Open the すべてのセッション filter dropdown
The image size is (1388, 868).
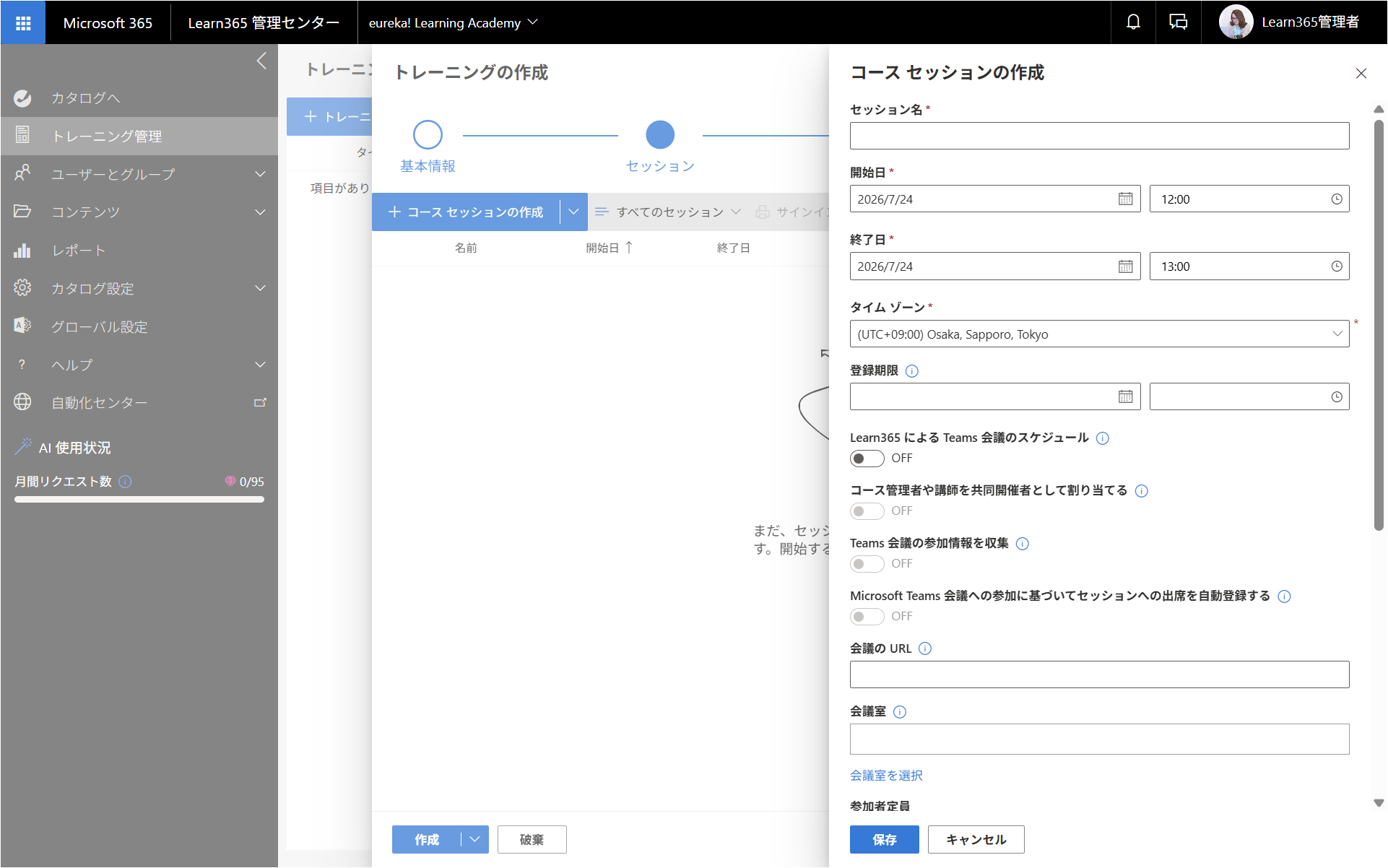(x=668, y=212)
